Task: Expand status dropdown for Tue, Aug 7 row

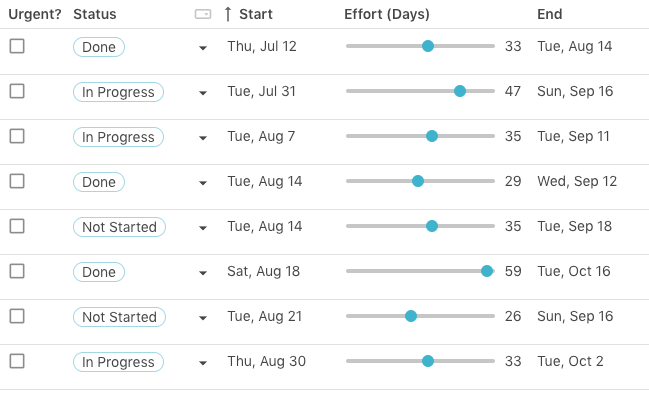Action: tap(203, 138)
